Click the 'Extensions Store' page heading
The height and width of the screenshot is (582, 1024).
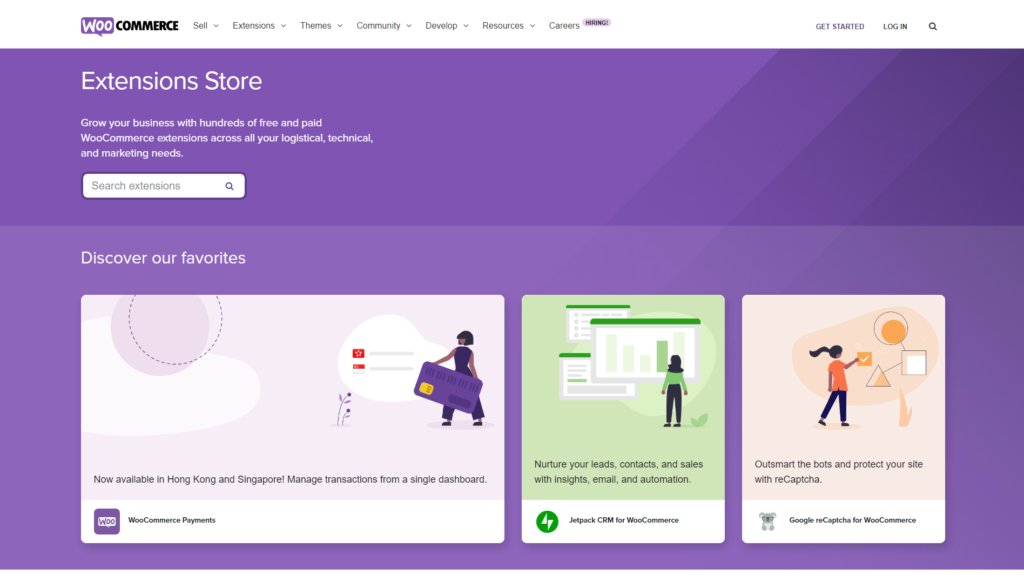point(171,81)
